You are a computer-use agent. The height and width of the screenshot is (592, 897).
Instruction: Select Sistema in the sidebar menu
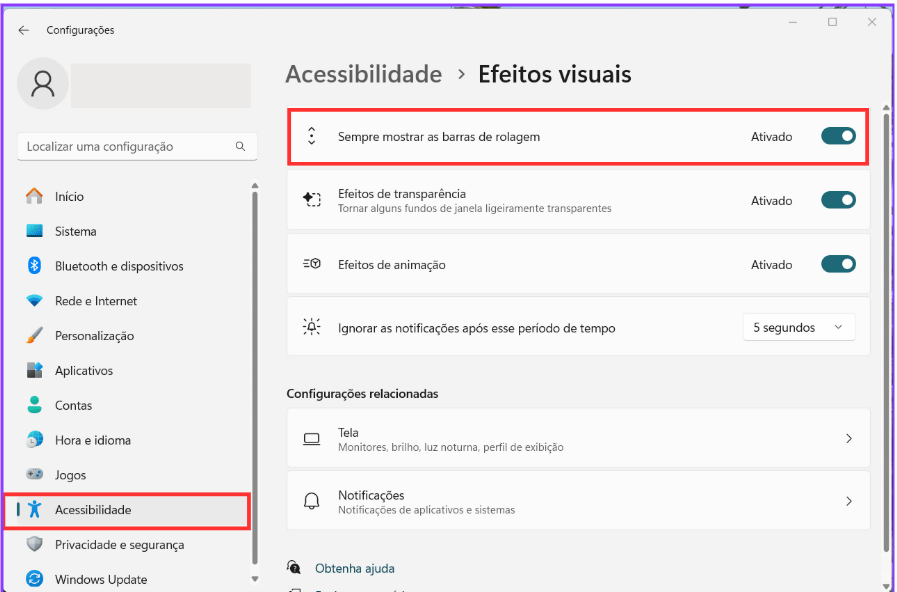point(76,231)
